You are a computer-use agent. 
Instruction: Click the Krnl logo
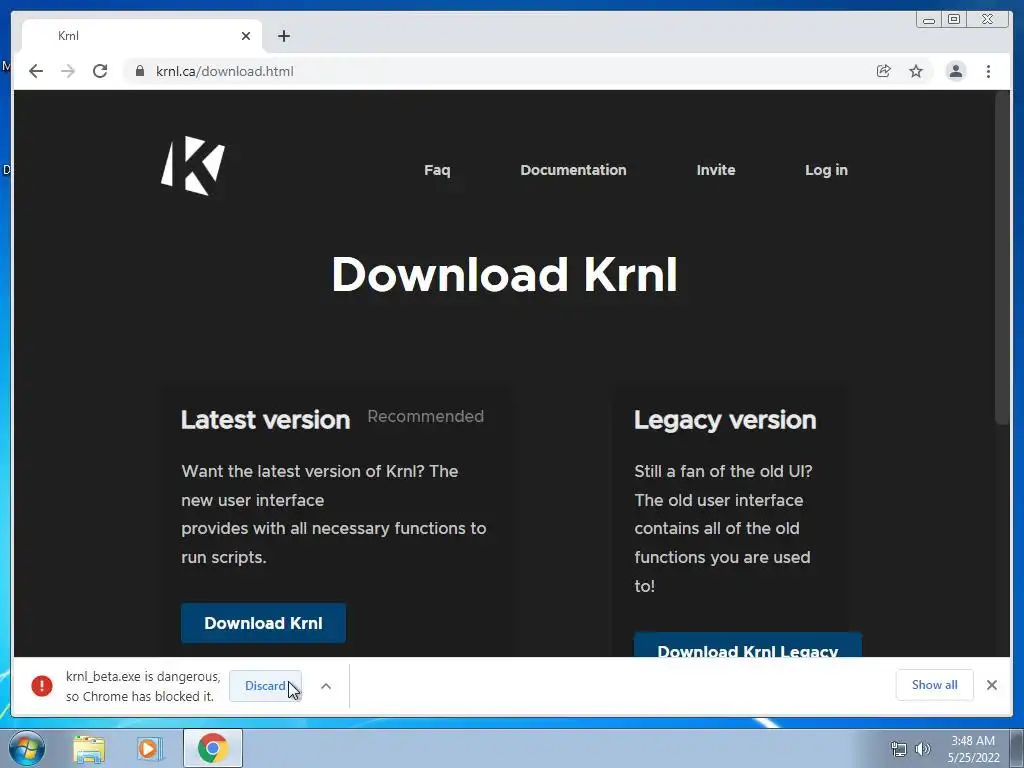193,166
